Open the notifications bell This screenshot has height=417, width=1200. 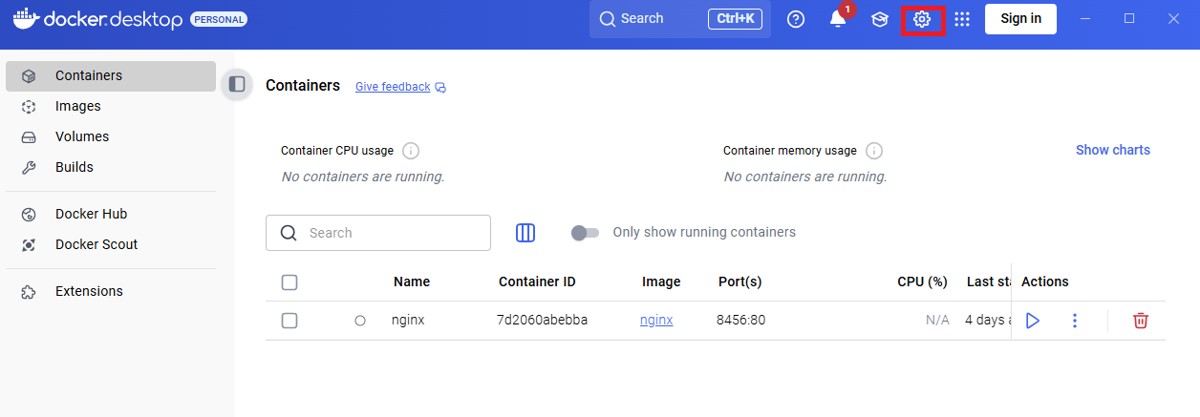pos(837,19)
